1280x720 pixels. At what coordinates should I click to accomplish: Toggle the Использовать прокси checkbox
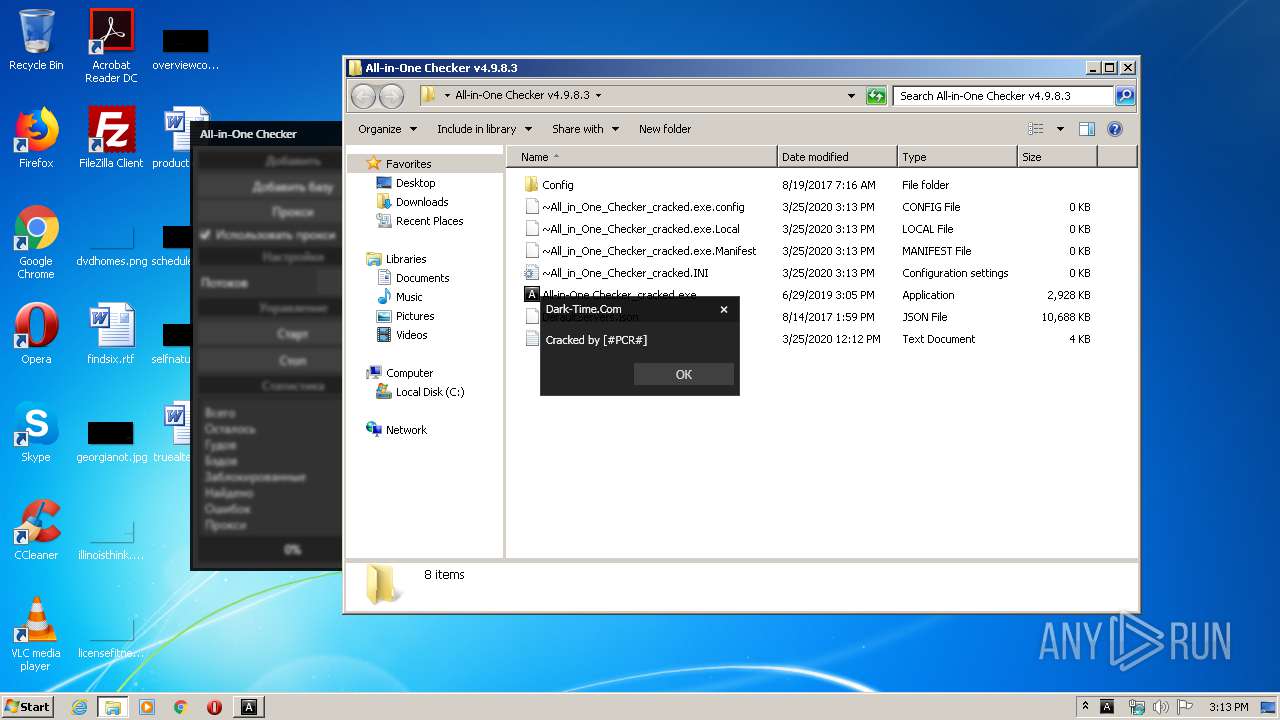point(205,235)
